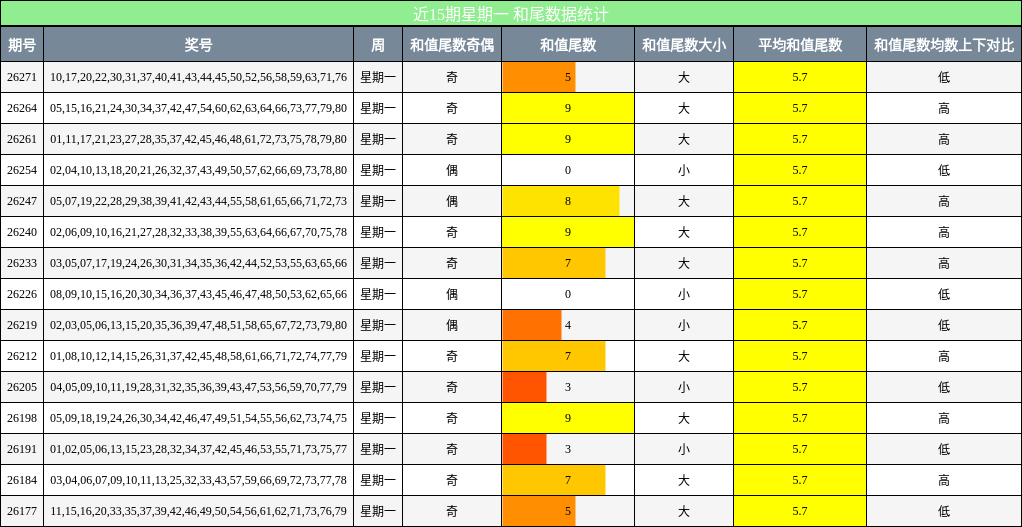This screenshot has width=1022, height=527.
Task: Select period number 26219
Action: tap(22, 325)
